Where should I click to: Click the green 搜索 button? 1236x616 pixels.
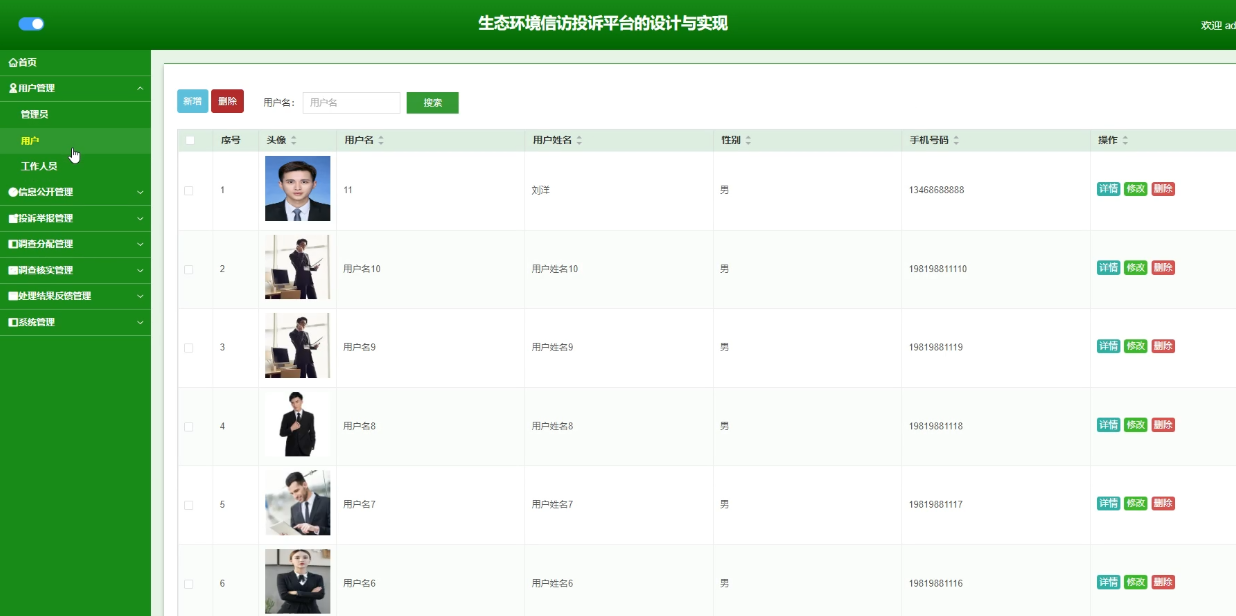tap(432, 102)
